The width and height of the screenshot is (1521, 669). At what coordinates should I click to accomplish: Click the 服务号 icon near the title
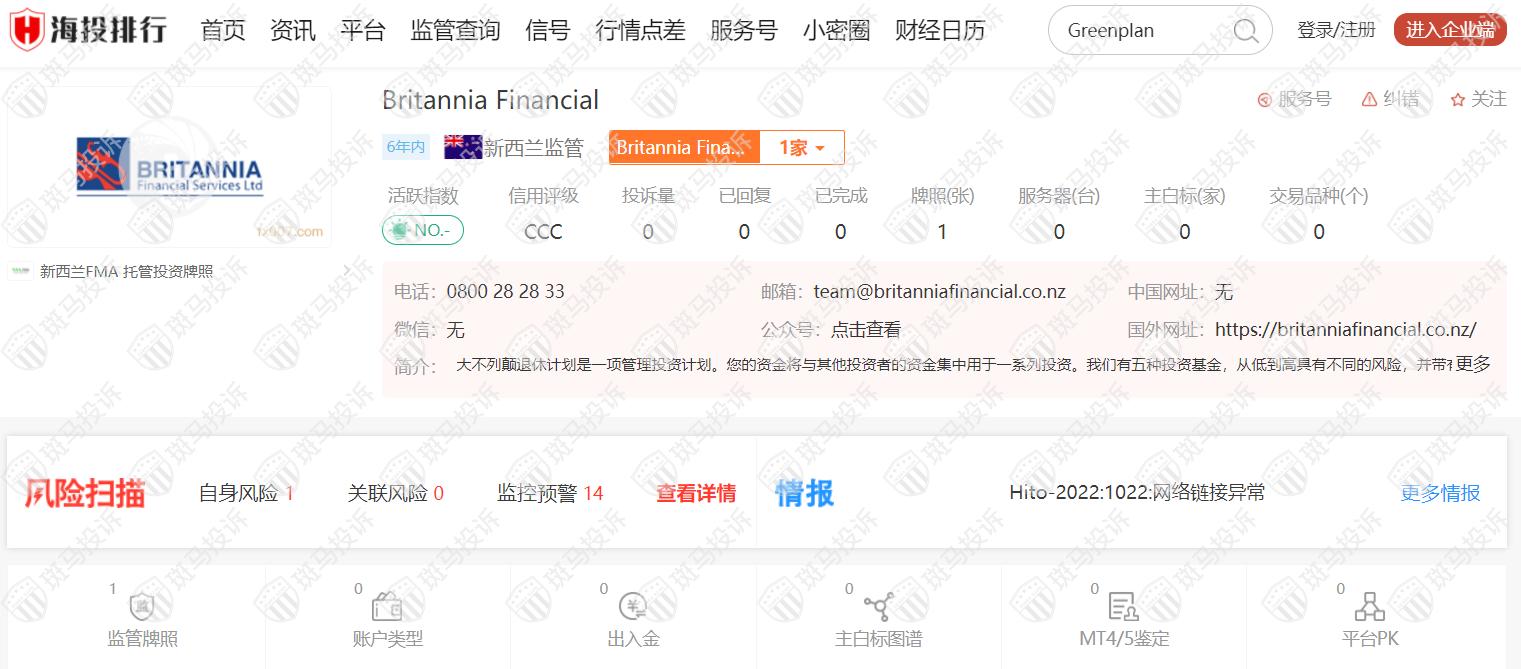point(1264,100)
